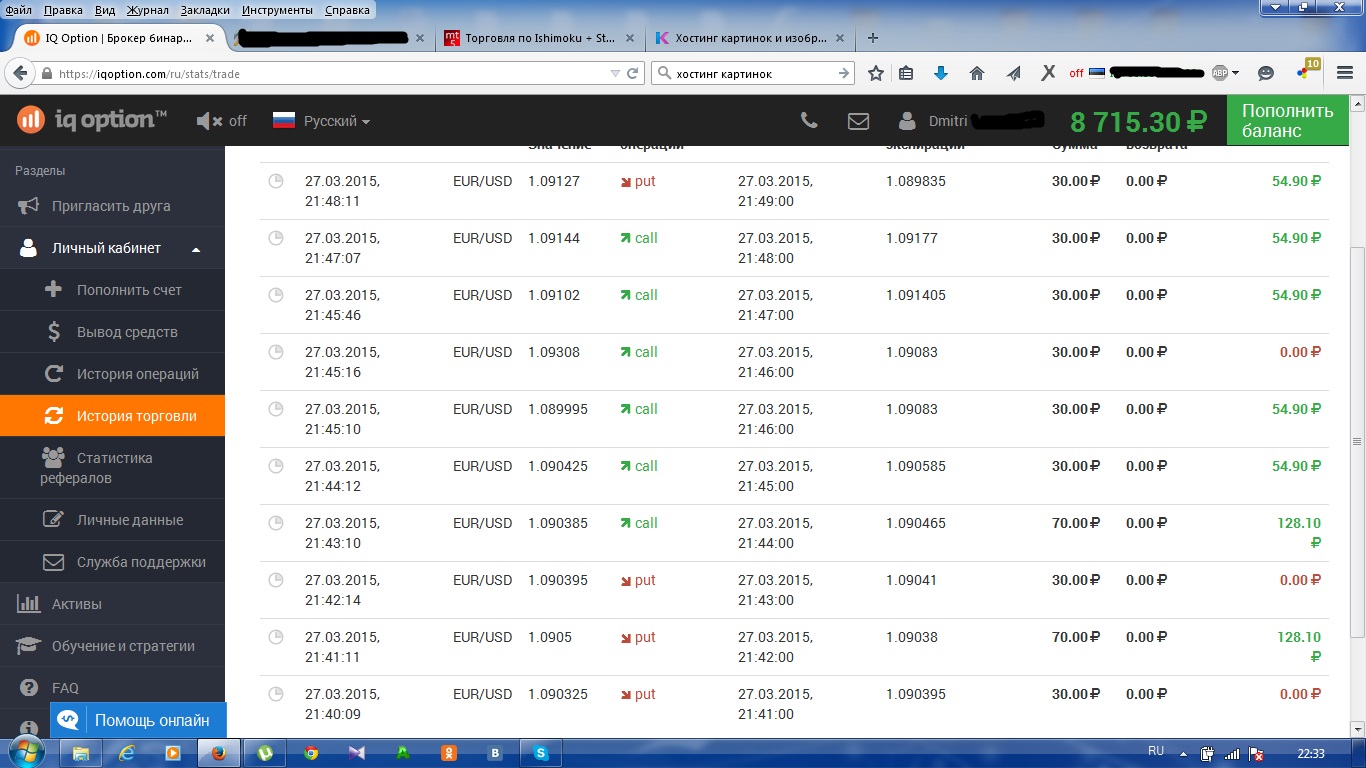Switch to Хостинг картинок tab
This screenshot has height=768, width=1366.
click(750, 38)
